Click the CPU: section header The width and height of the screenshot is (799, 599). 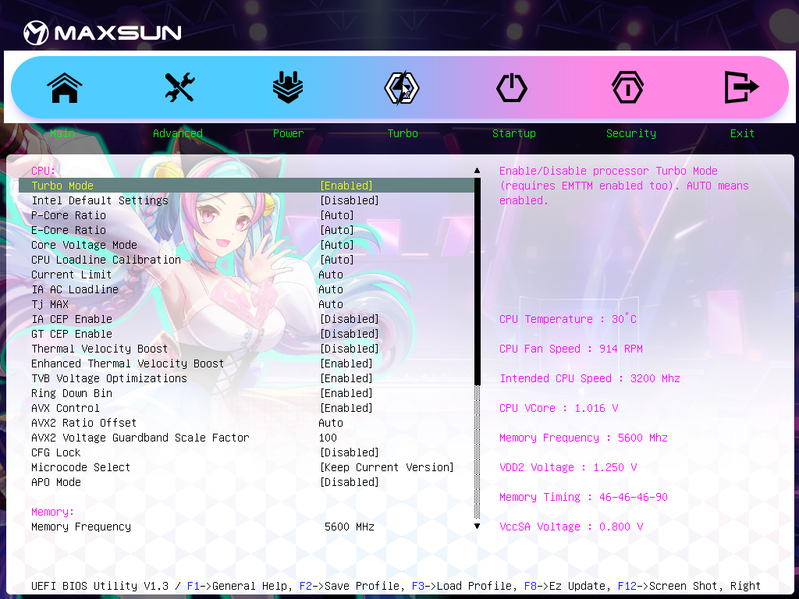(43, 171)
